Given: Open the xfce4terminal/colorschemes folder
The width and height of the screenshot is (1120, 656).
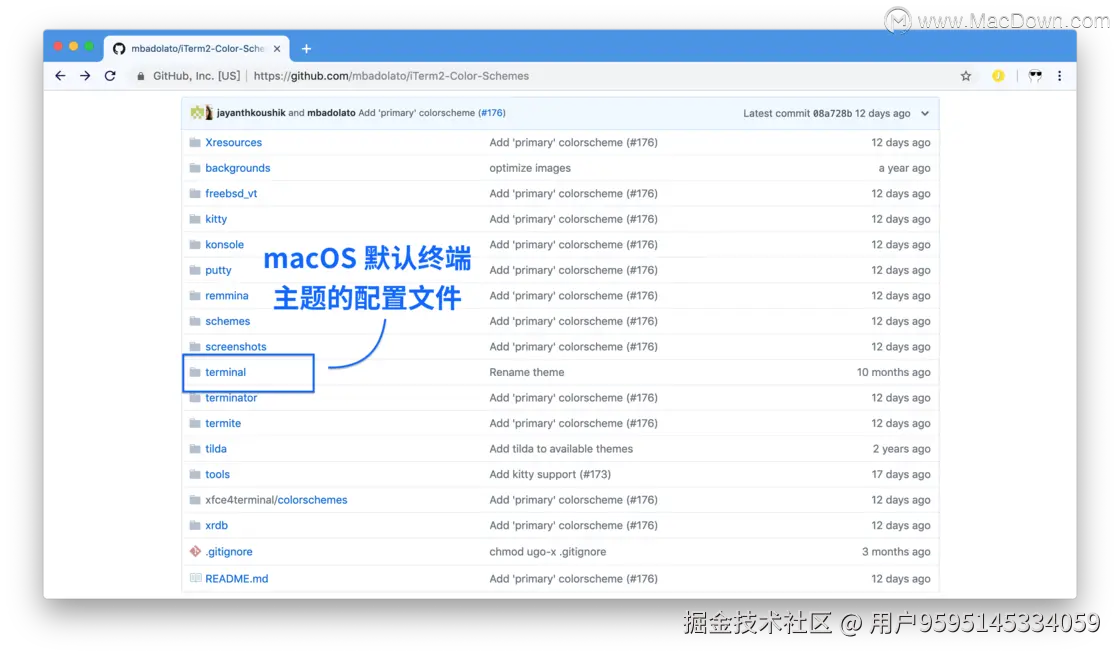Looking at the screenshot, I should (276, 500).
